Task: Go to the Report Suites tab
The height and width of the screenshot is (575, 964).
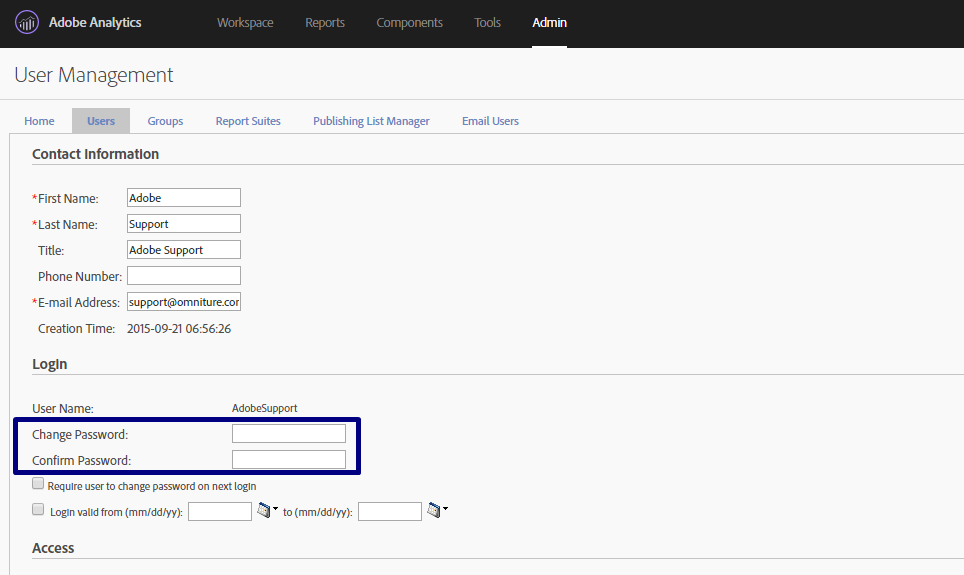Action: (x=248, y=121)
